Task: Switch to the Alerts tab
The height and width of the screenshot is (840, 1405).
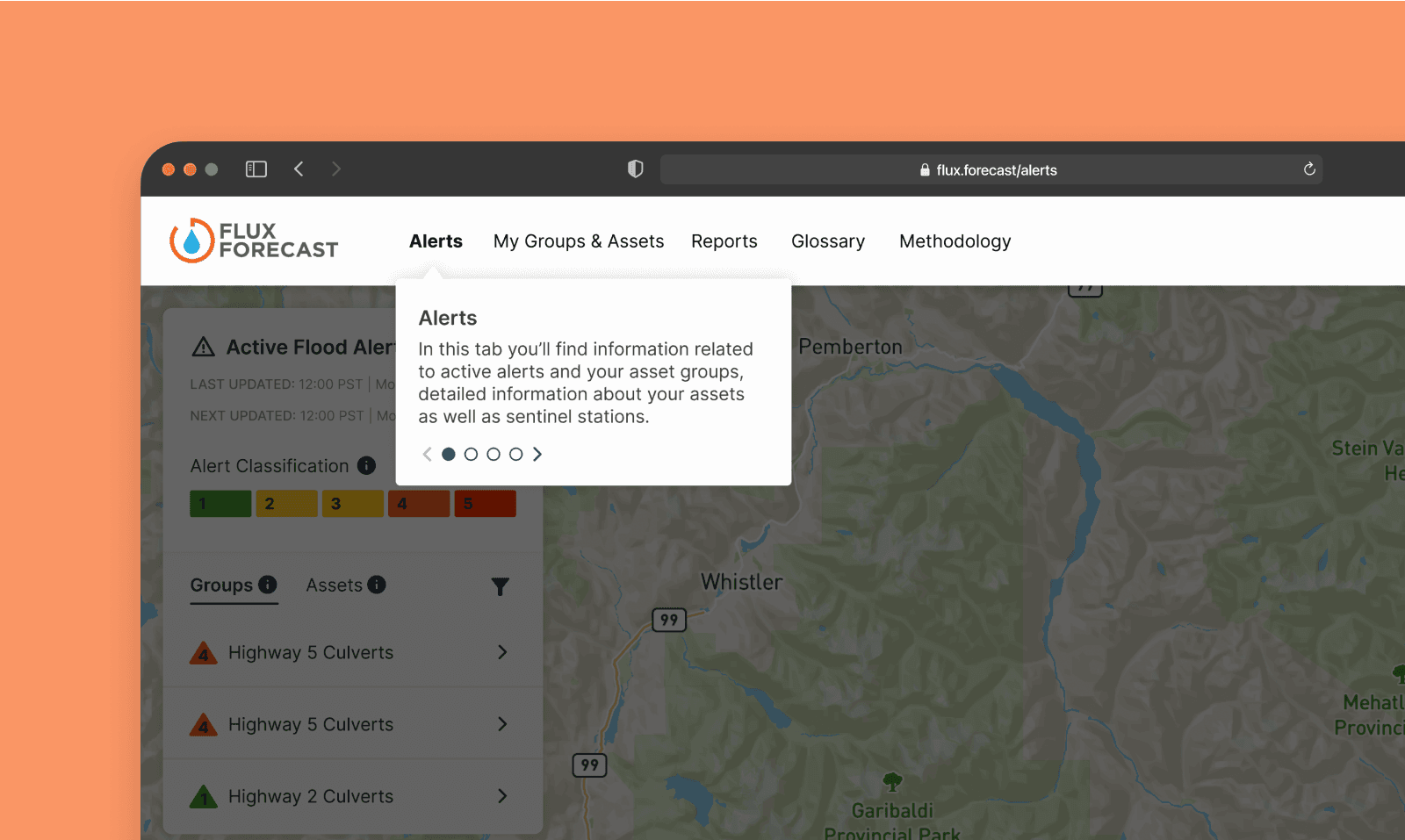Action: (436, 241)
